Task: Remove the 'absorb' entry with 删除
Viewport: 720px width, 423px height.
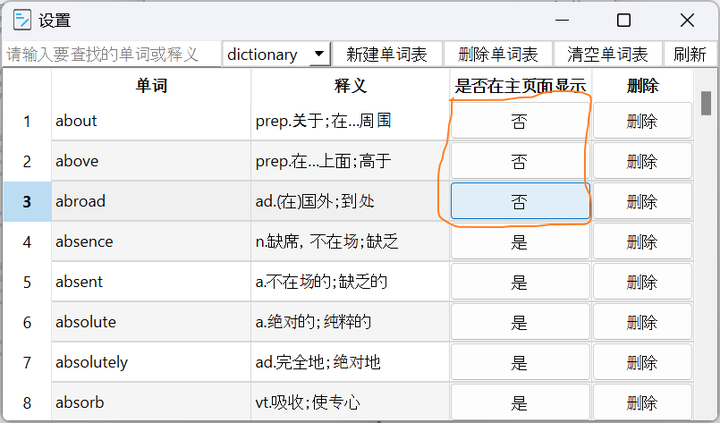Action: (x=641, y=402)
